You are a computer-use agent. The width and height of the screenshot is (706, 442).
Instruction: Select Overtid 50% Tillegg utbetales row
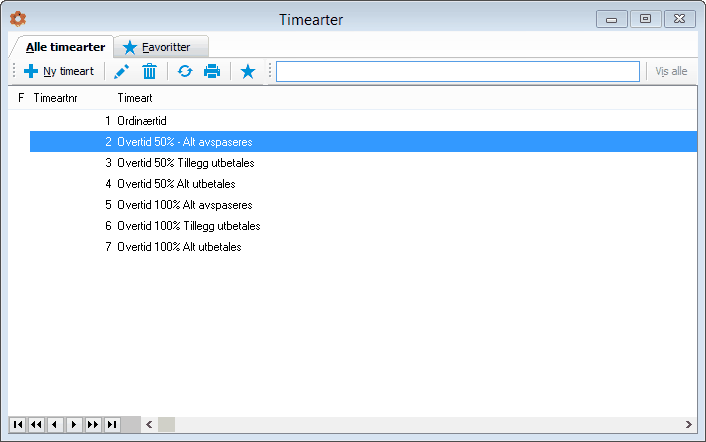click(363, 162)
